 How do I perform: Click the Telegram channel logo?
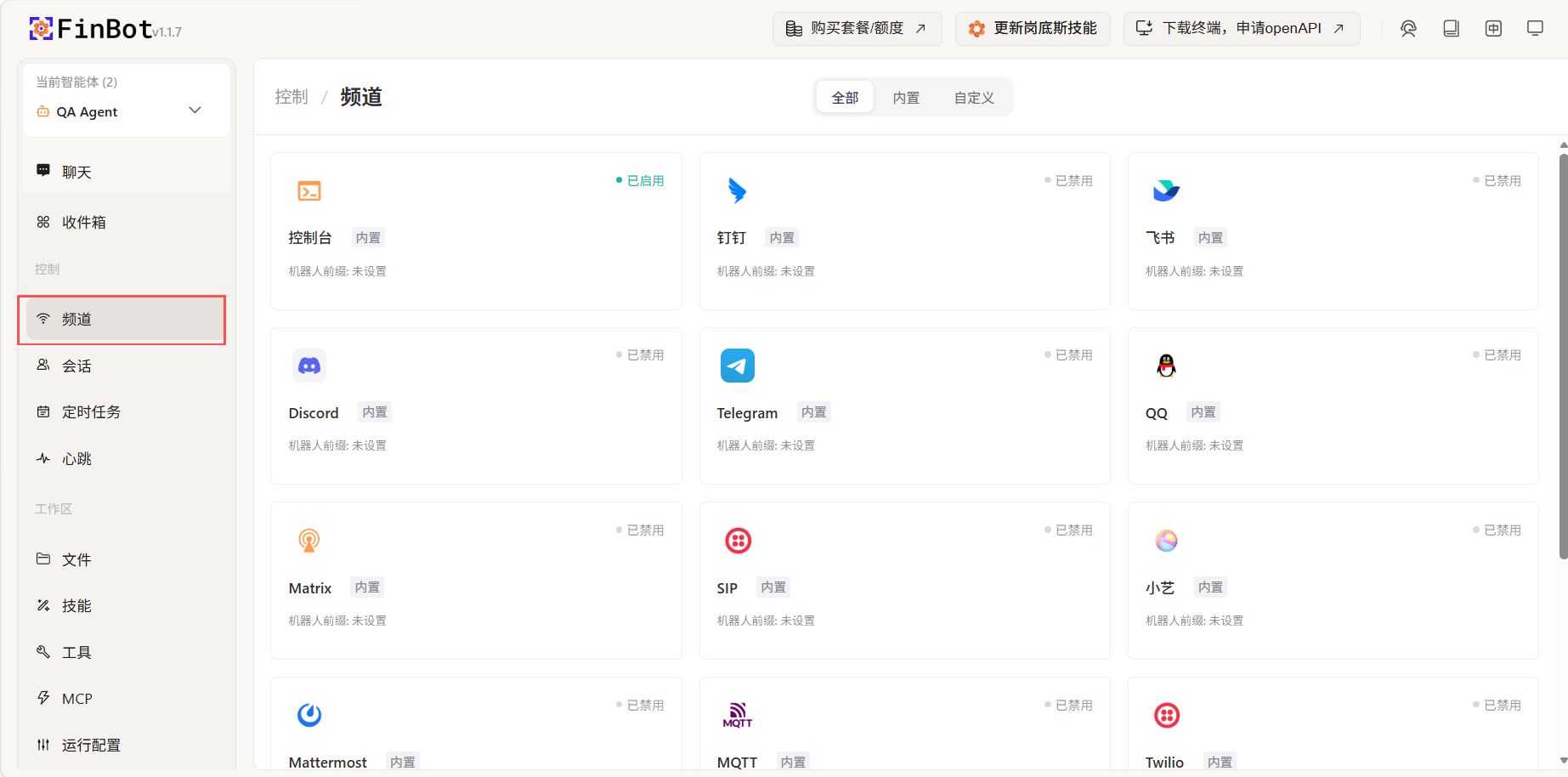pos(738,366)
